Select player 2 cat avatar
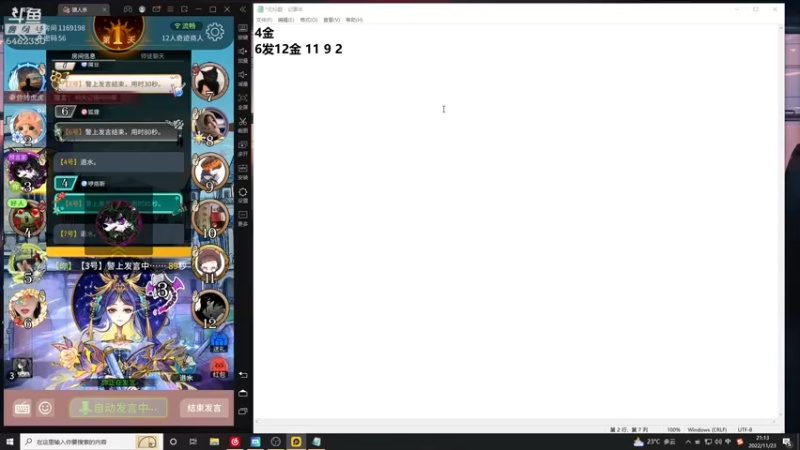The width and height of the screenshot is (800, 450). (27, 127)
